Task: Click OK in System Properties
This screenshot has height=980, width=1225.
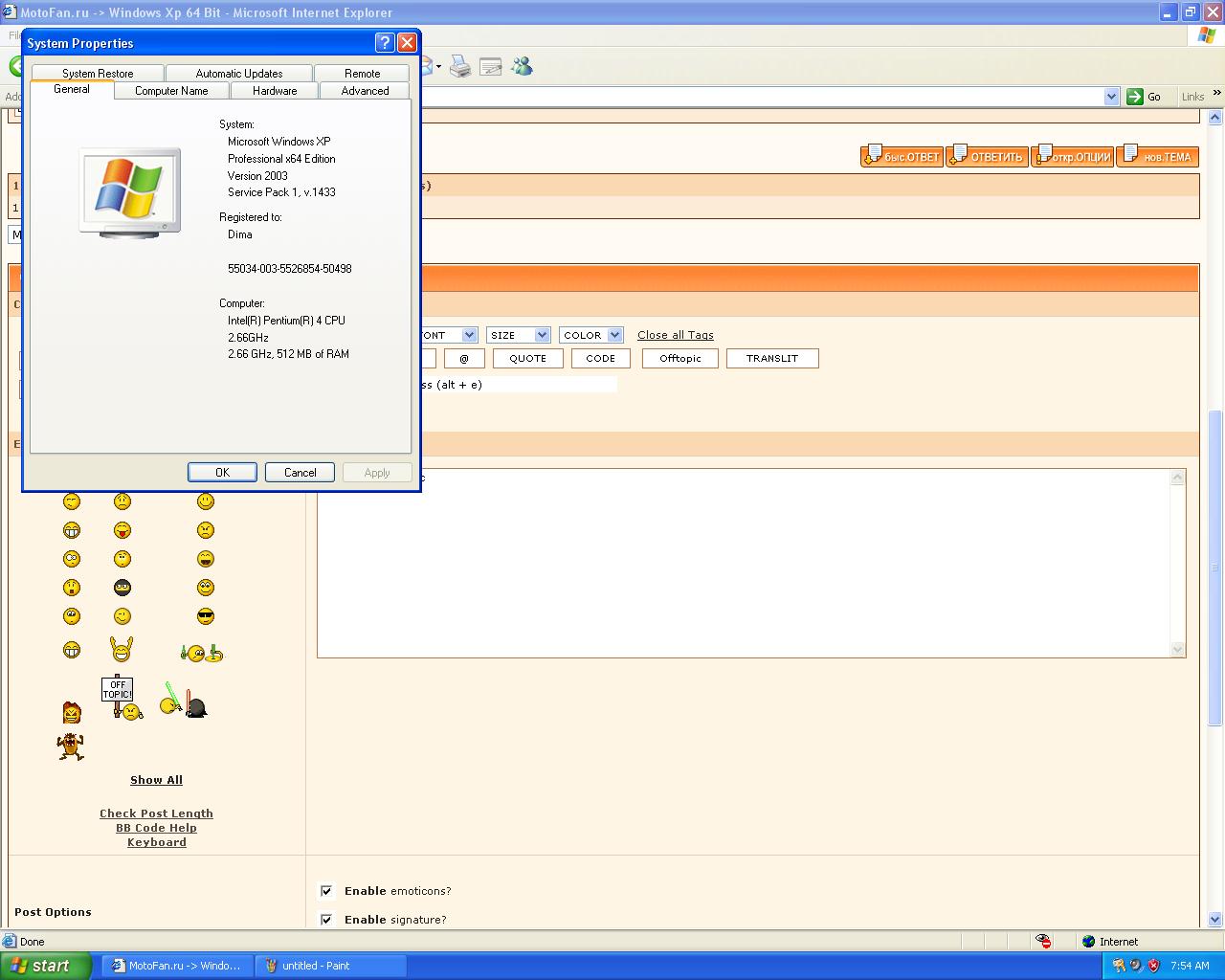Action: 222,473
